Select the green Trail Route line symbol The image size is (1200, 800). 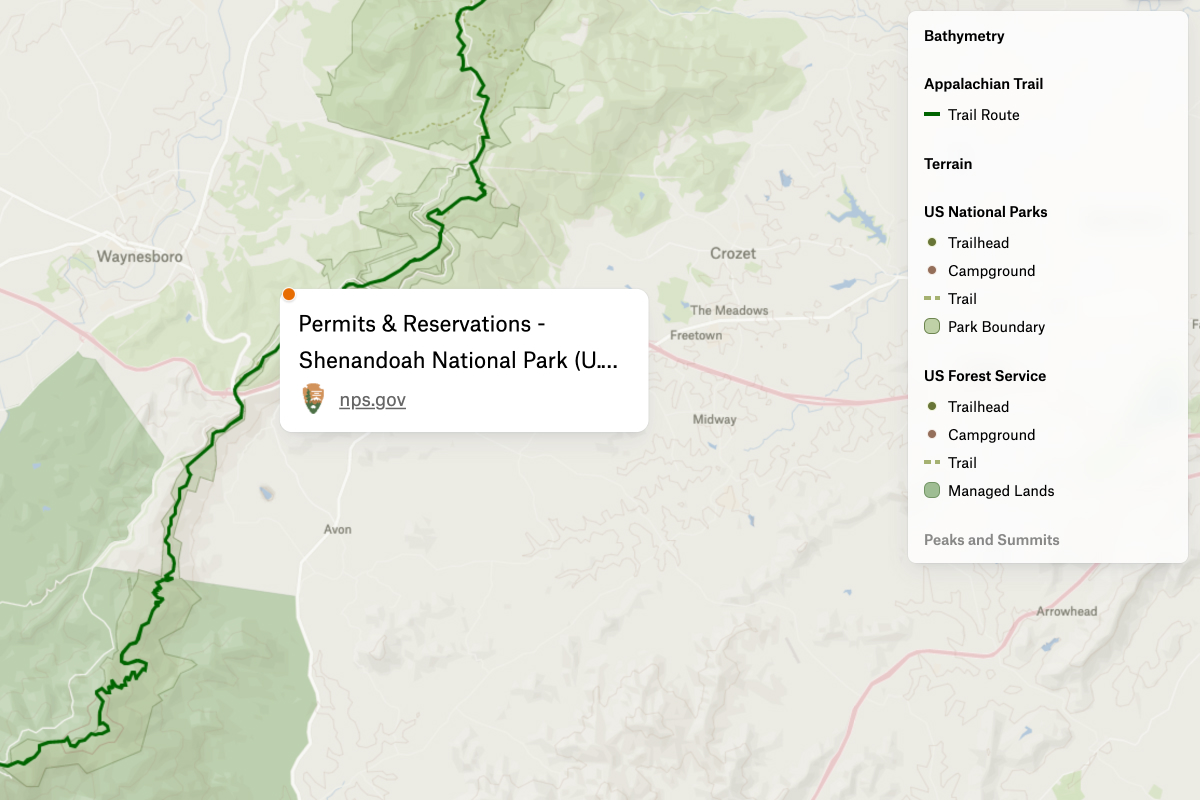[x=932, y=114]
